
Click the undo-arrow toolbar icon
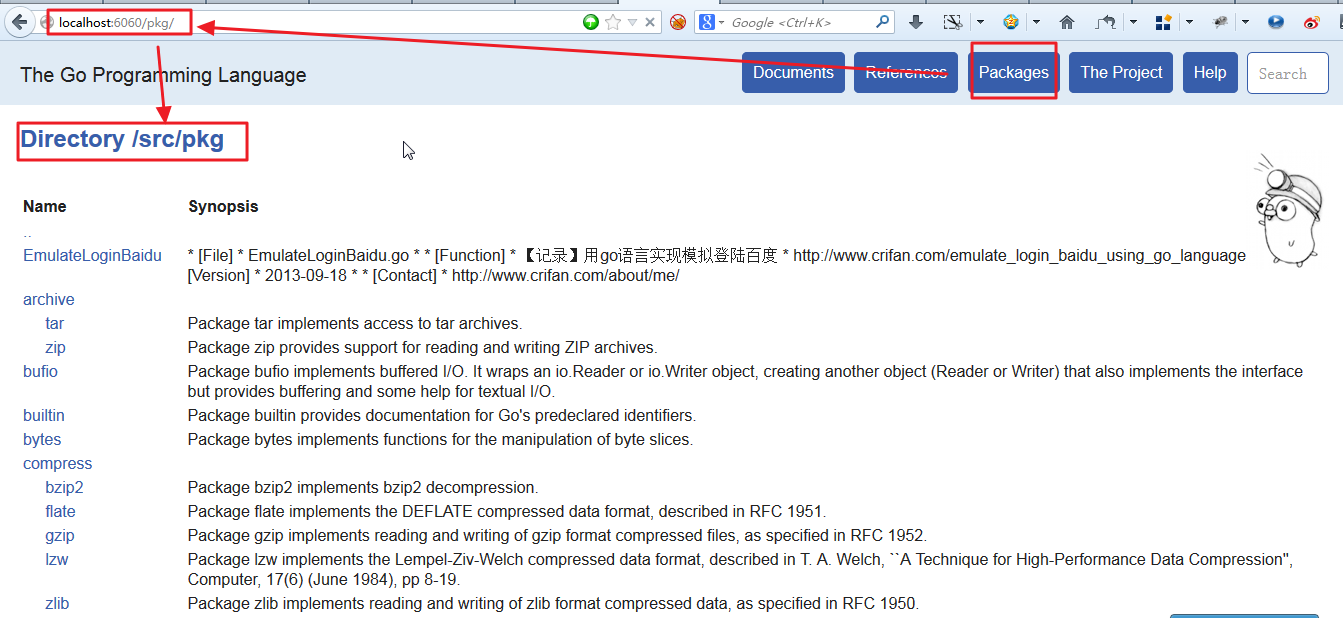[x=1106, y=22]
